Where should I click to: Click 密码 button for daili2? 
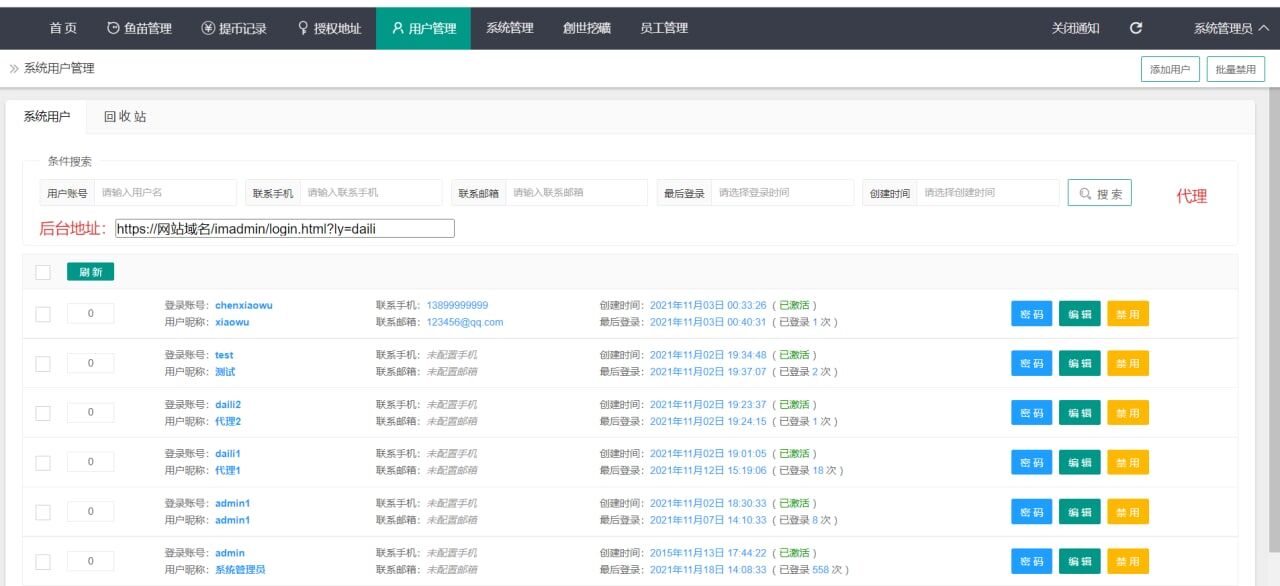(1032, 413)
